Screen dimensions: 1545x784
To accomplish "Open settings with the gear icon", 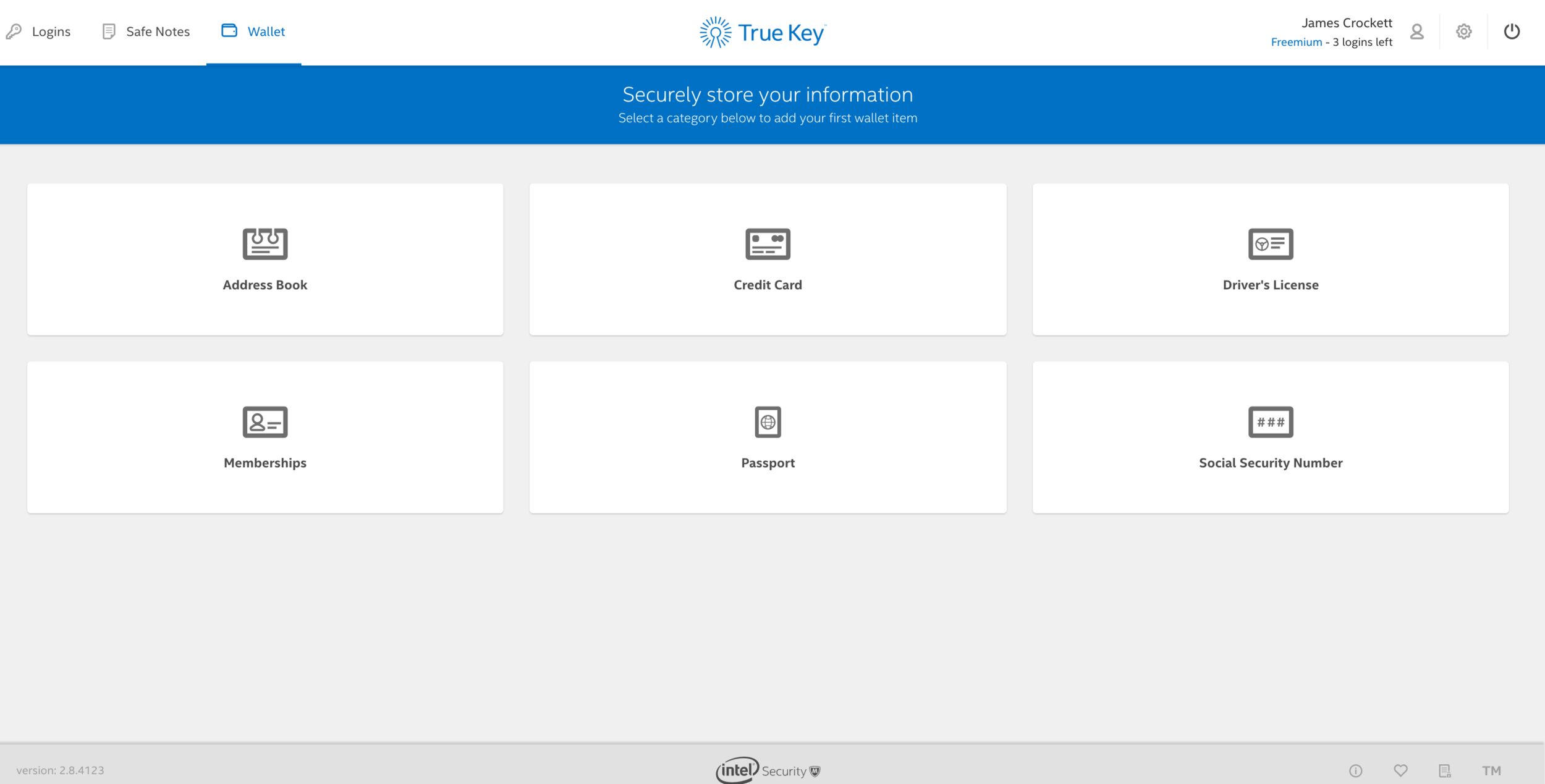I will [x=1463, y=32].
